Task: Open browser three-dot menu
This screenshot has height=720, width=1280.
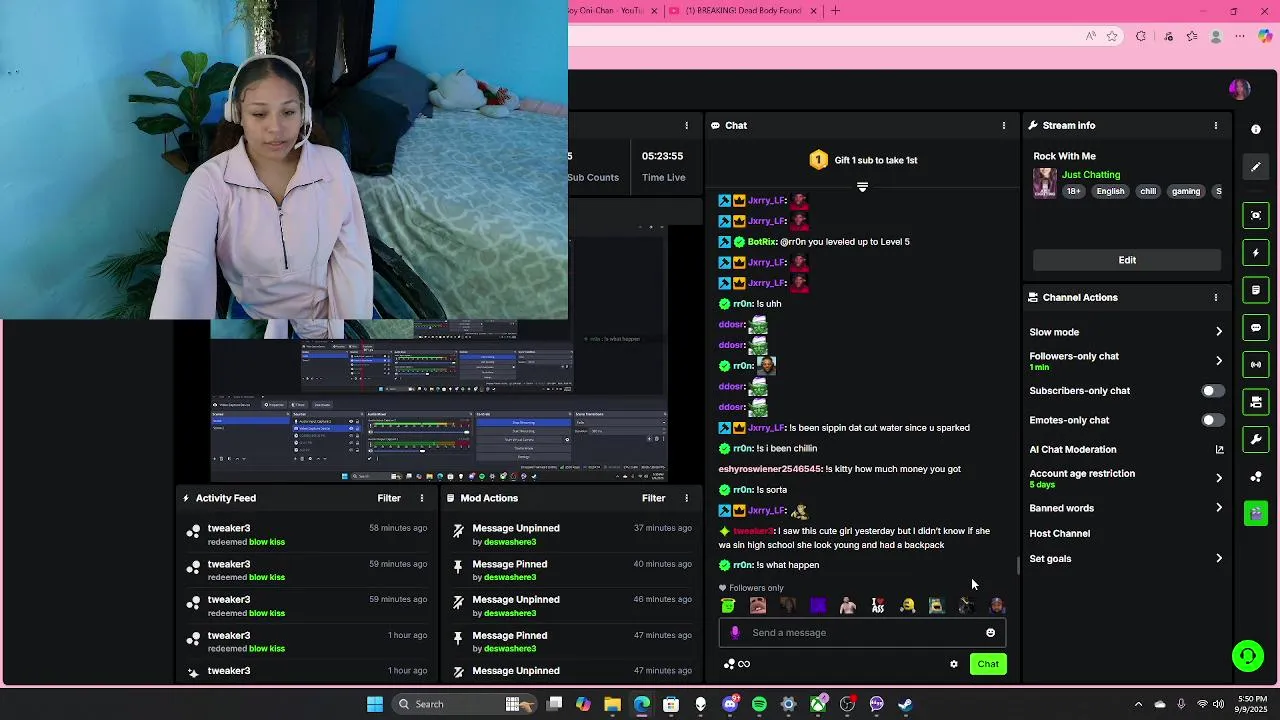Action: 1240,36
